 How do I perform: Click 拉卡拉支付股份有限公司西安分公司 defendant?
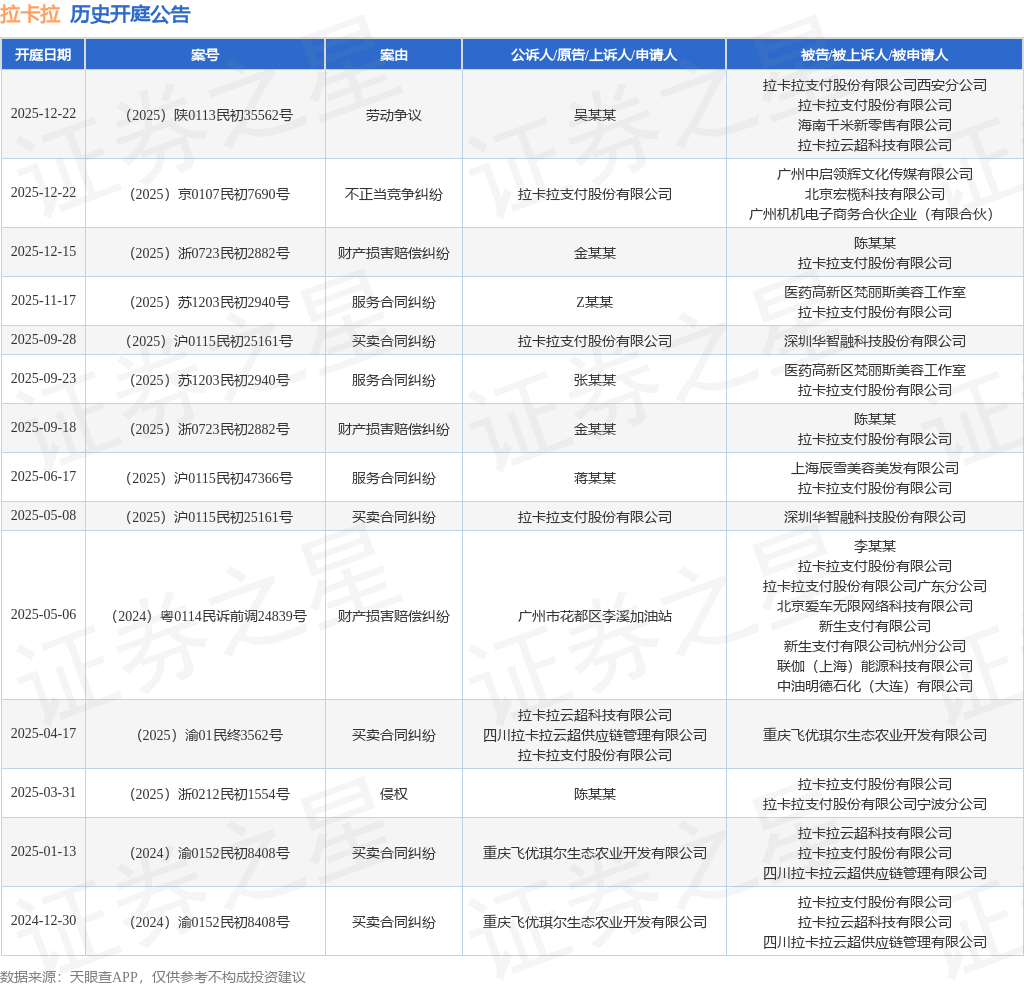874,85
